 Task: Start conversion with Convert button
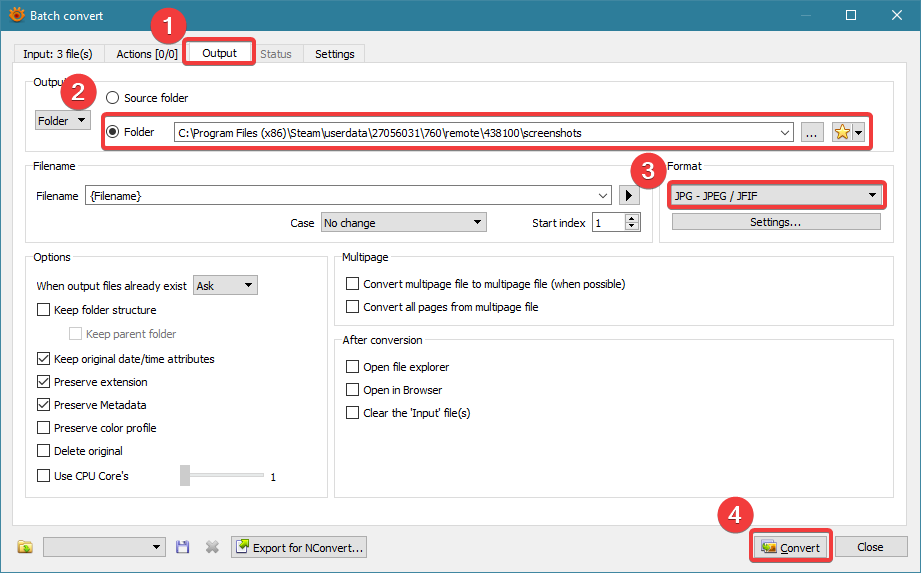coord(791,547)
